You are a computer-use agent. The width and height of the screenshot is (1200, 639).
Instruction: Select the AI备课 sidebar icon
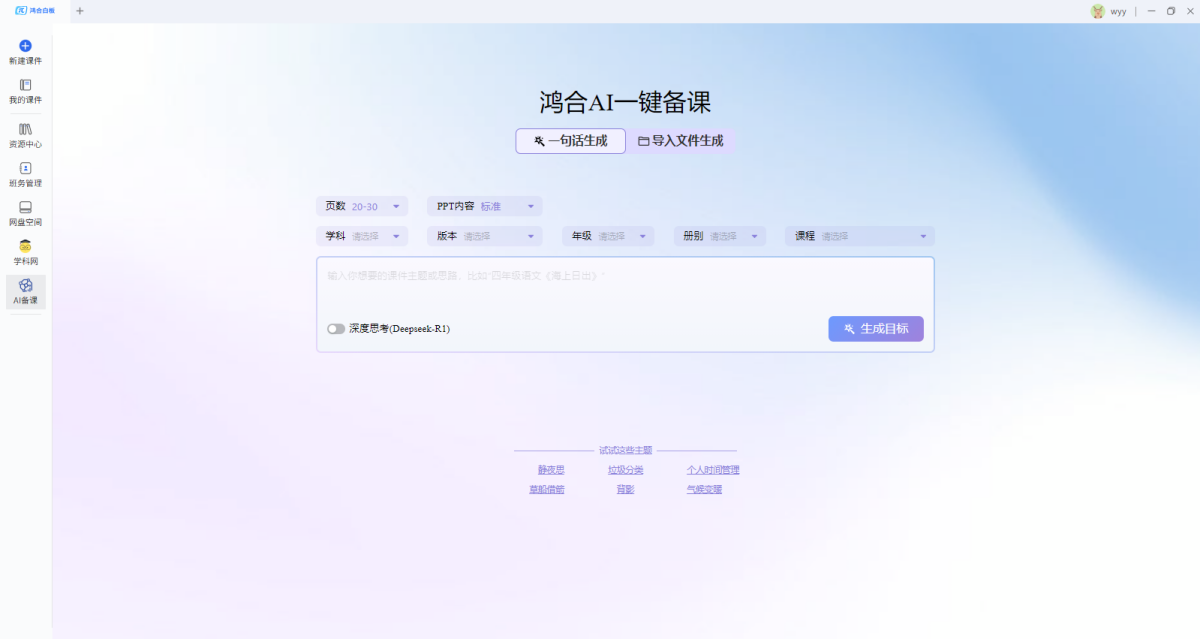25,286
